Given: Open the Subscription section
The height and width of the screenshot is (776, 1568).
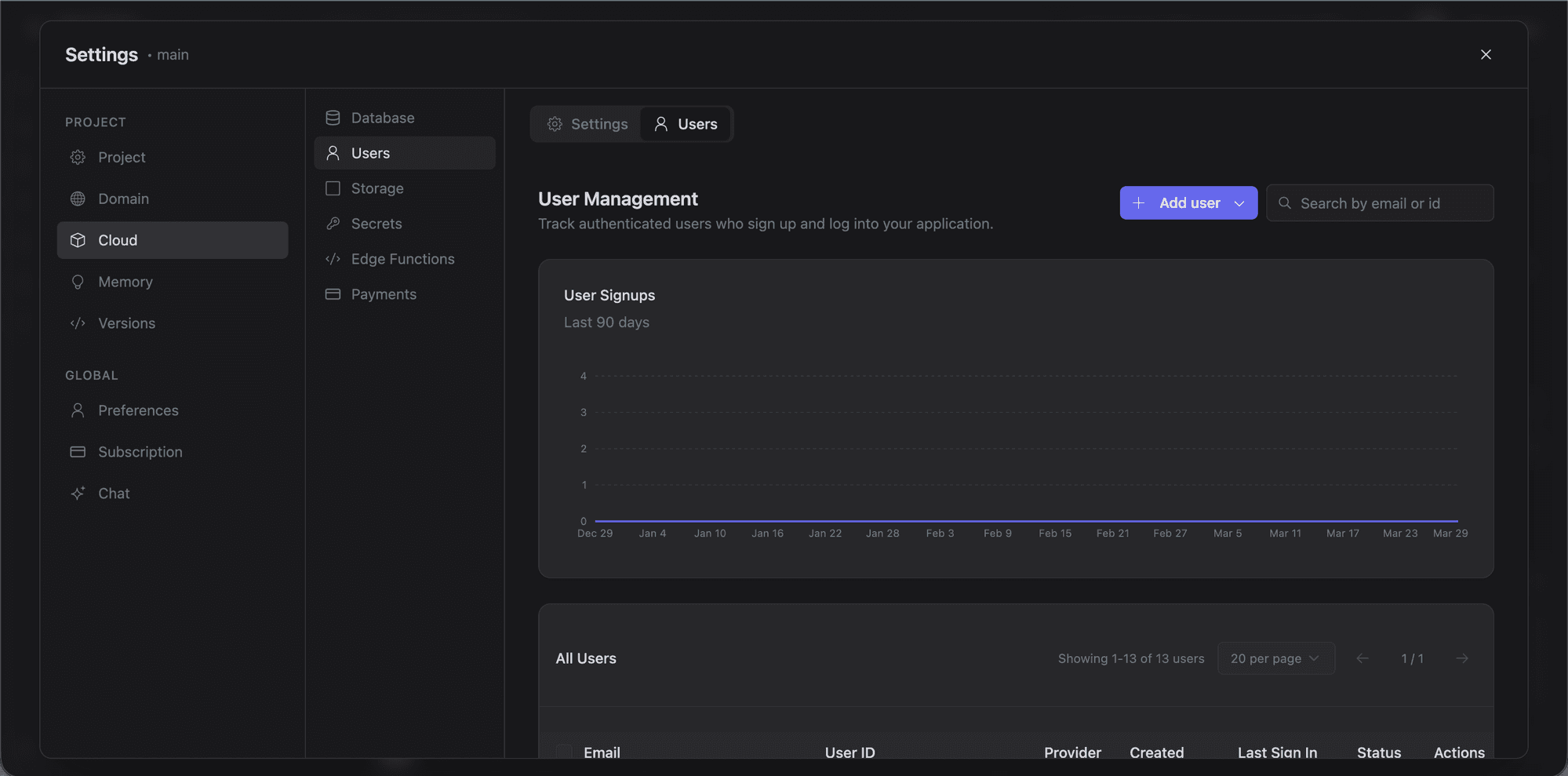Looking at the screenshot, I should point(173,452).
